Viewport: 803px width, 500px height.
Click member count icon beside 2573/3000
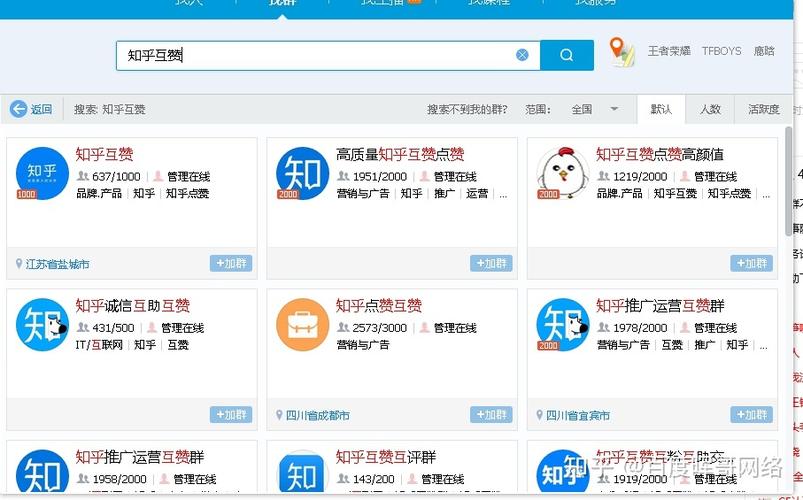point(343,327)
